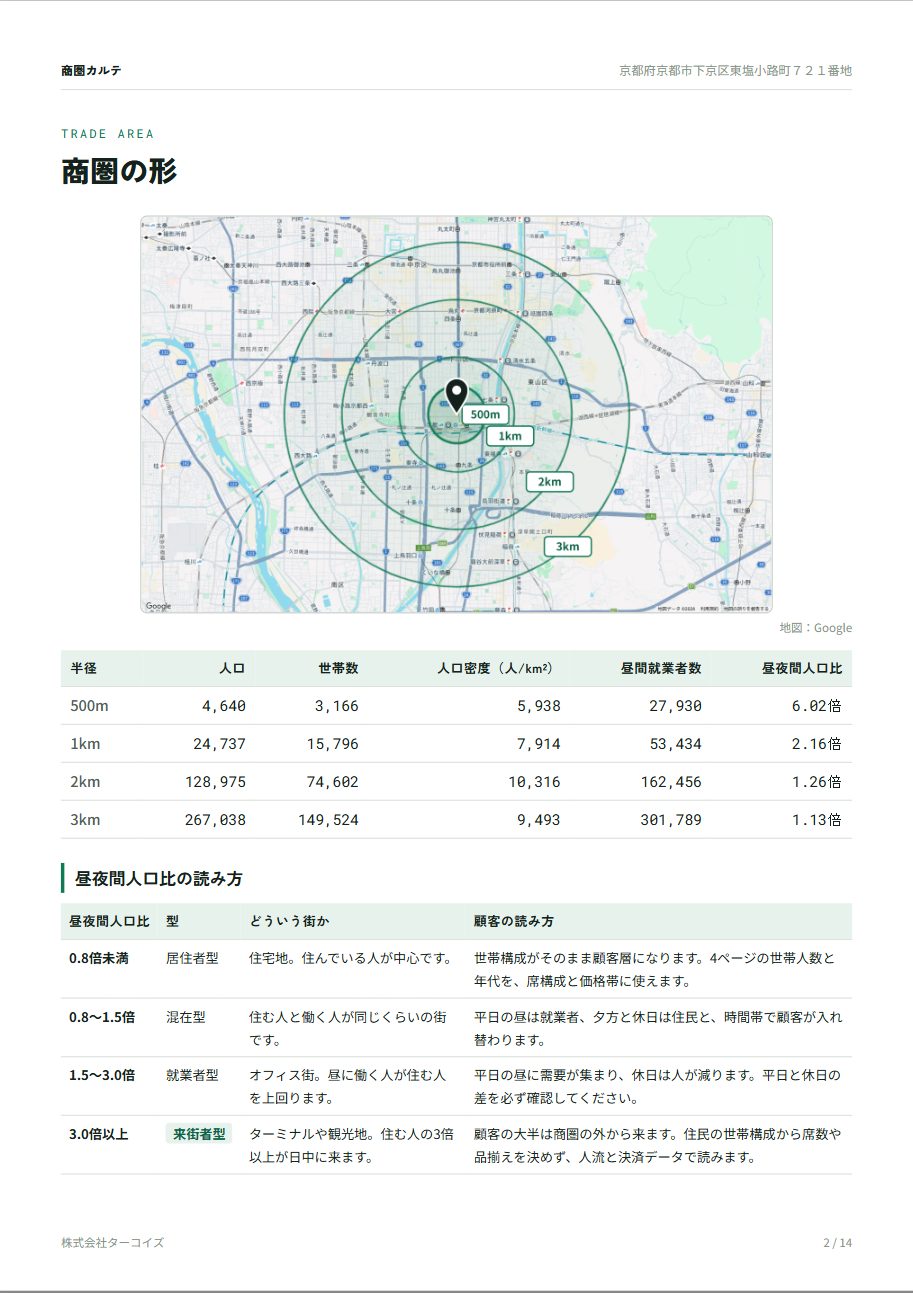Click the 2 / 14 page number

[837, 1243]
